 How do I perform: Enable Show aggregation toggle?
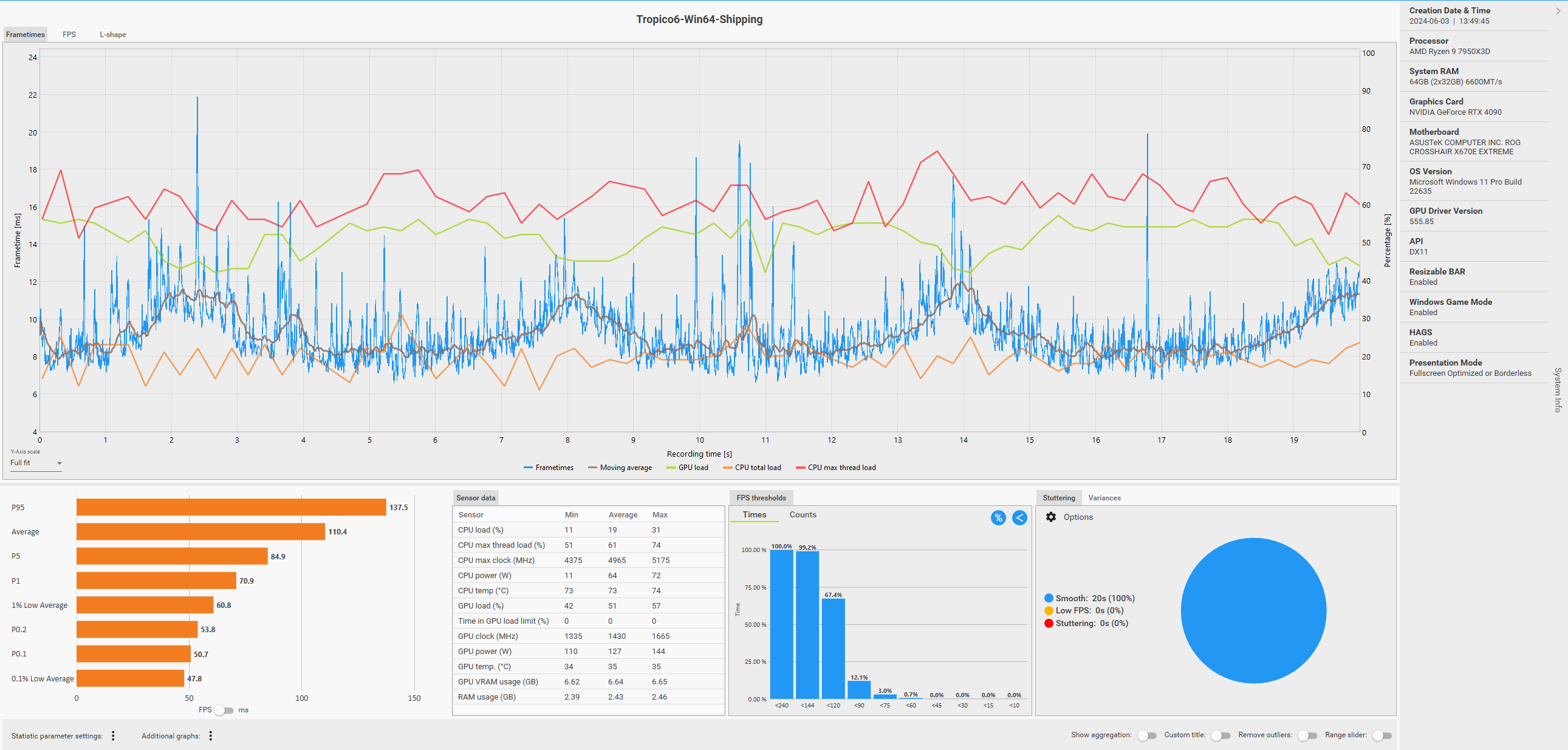(x=1146, y=735)
